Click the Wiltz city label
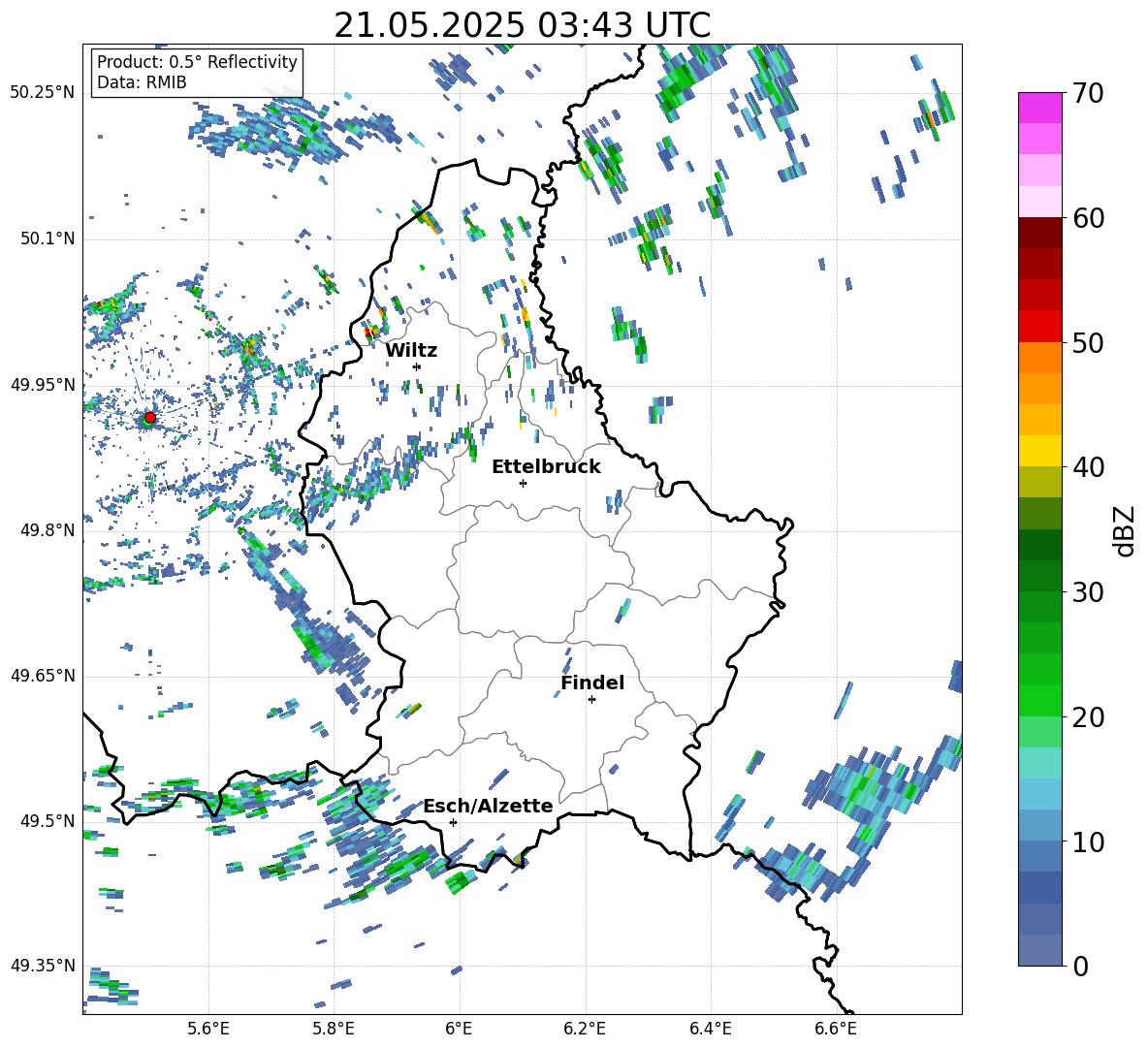This screenshot has height=1048, width=1148. [x=411, y=351]
